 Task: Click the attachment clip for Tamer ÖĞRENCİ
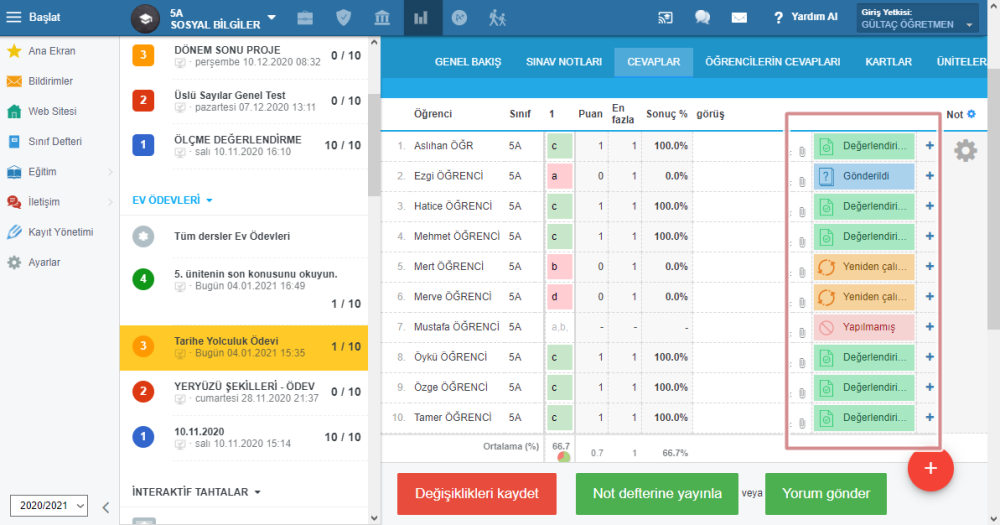802,424
